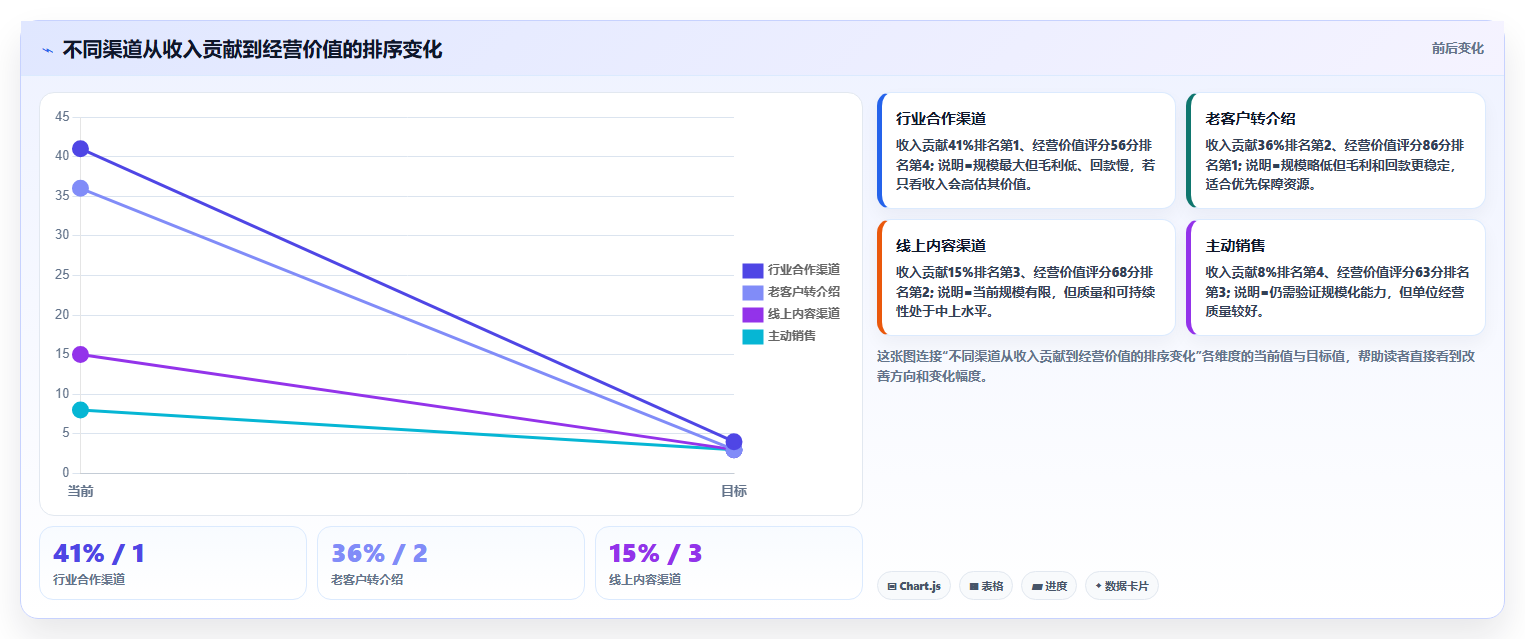Click legend label 线上内容渠道
This screenshot has width=1525, height=639.
click(803, 314)
